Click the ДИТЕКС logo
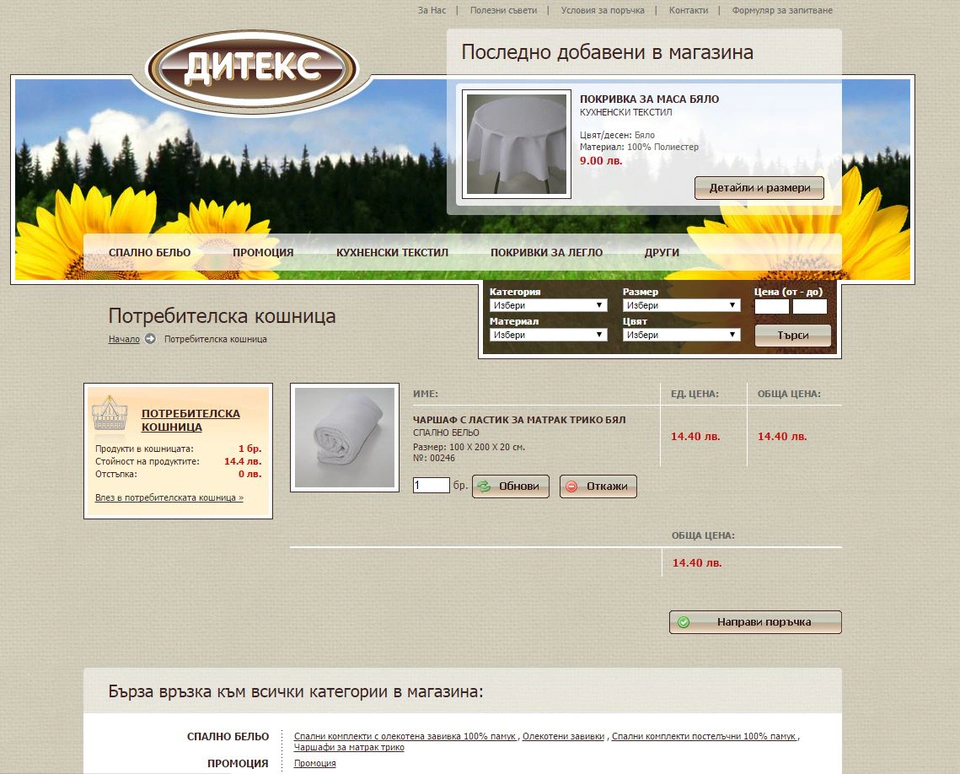960x774 pixels. pos(252,70)
